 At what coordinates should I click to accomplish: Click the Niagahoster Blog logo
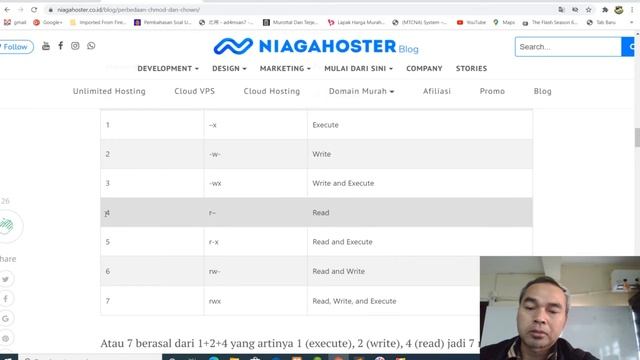pyautogui.click(x=316, y=46)
